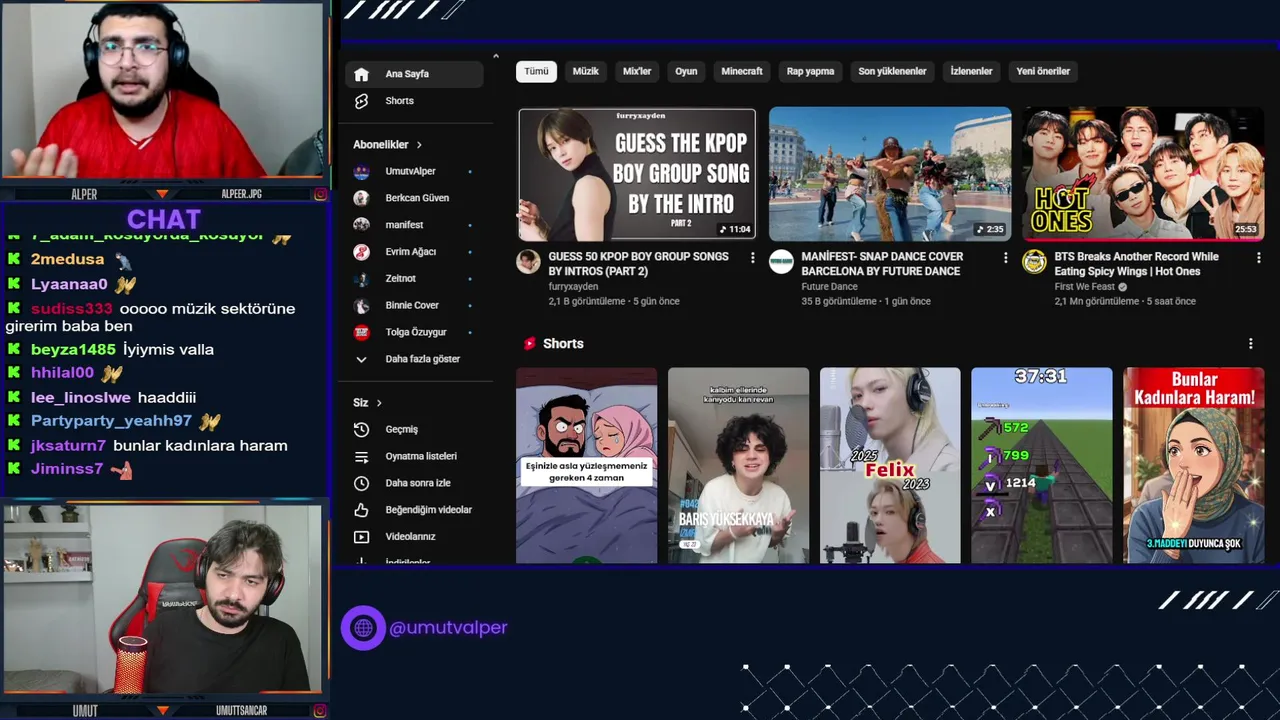
Task: Select the Yeni öneriler filter chip
Action: (x=1043, y=72)
